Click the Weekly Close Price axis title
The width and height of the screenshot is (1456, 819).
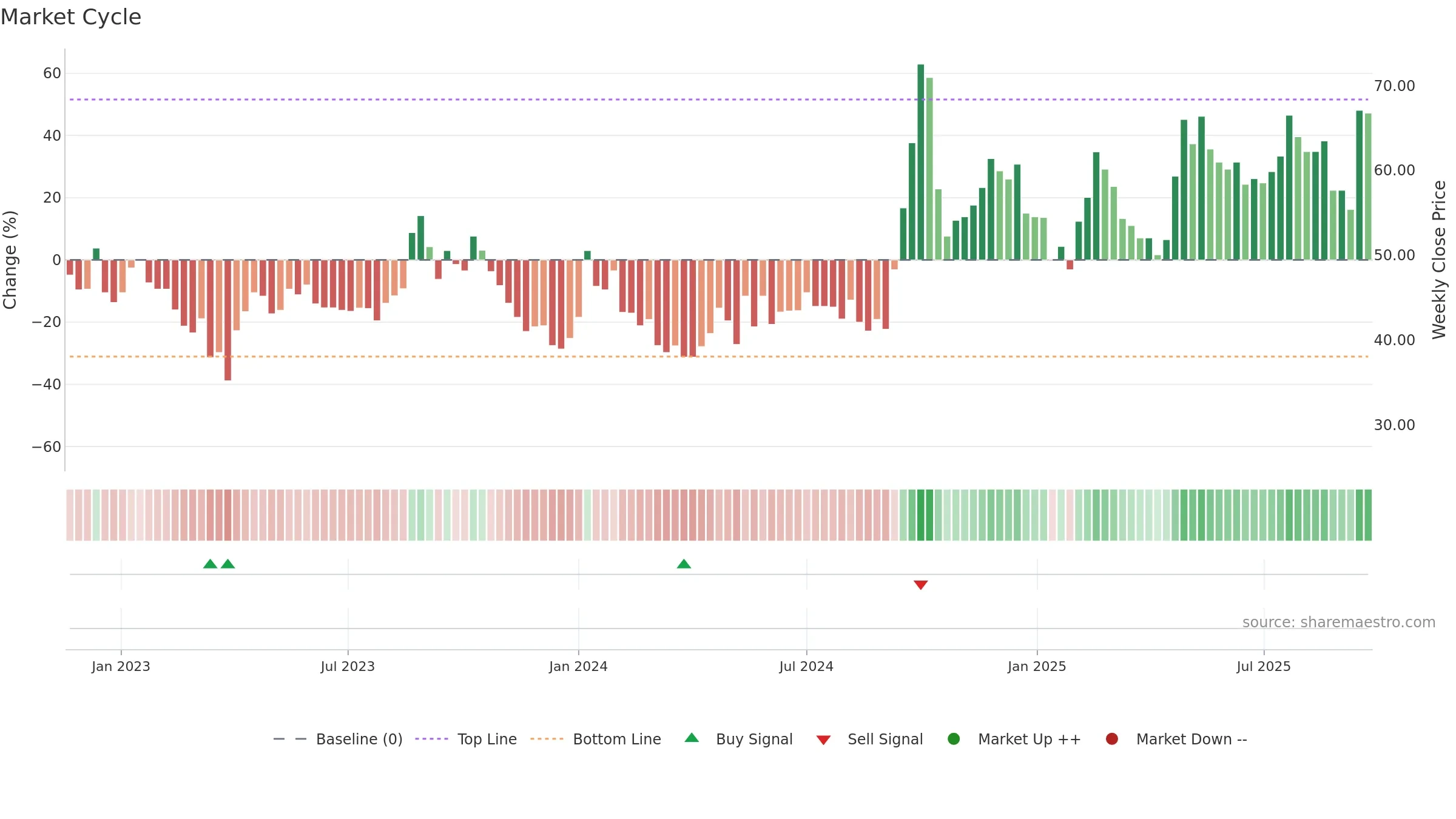tap(1439, 260)
